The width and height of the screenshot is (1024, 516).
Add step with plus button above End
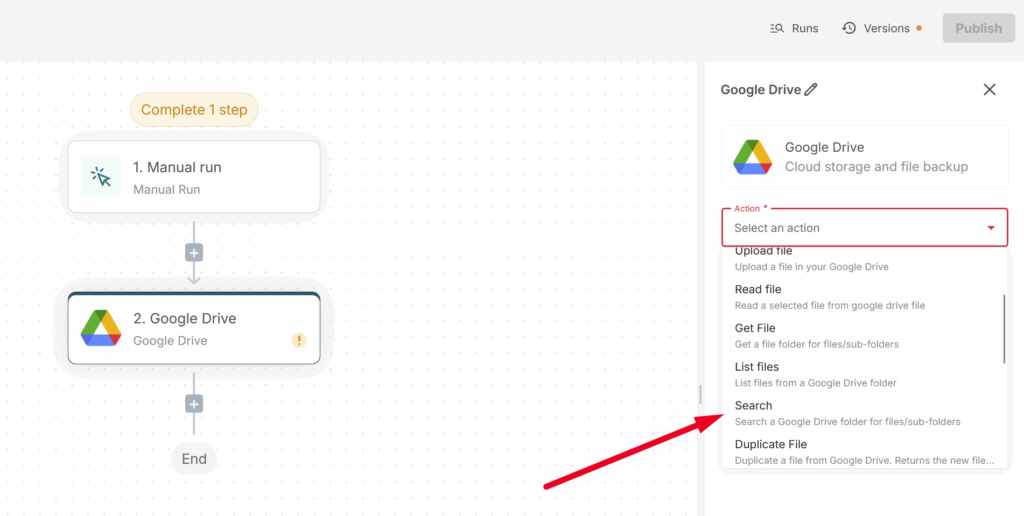(x=194, y=404)
